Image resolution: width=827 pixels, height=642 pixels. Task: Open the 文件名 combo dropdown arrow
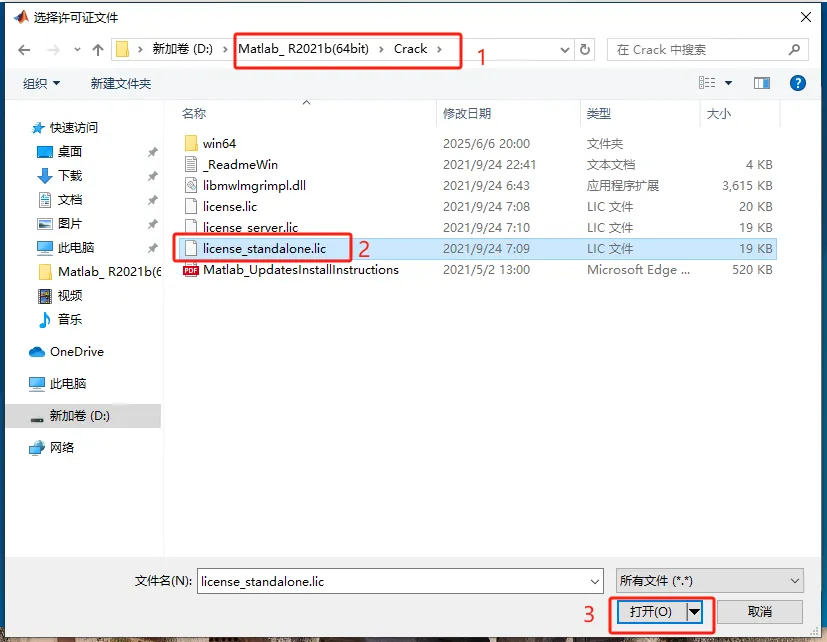pyautogui.click(x=595, y=582)
